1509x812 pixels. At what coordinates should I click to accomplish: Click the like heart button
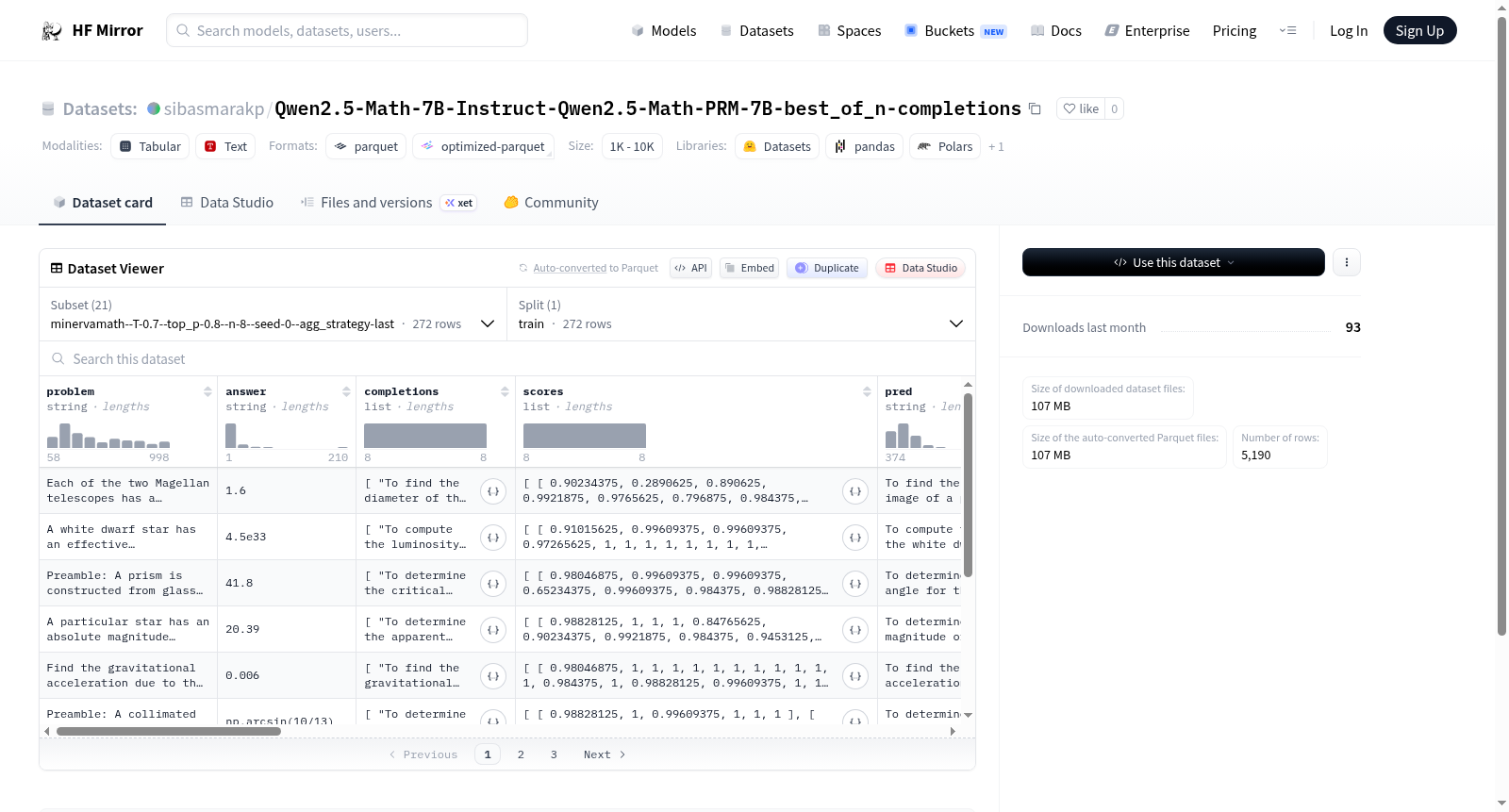[1081, 108]
